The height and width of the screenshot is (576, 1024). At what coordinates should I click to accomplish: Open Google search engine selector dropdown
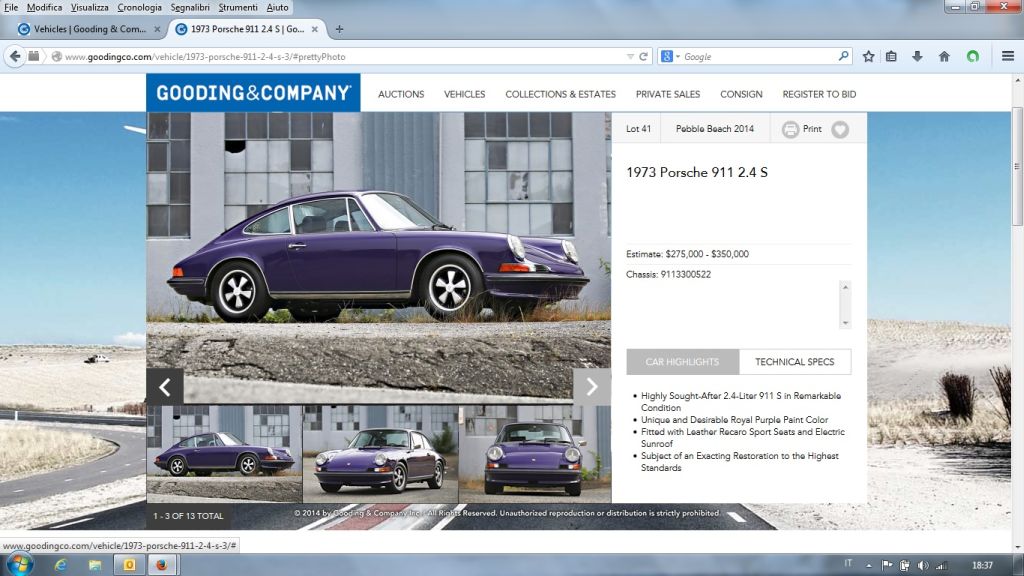click(669, 57)
